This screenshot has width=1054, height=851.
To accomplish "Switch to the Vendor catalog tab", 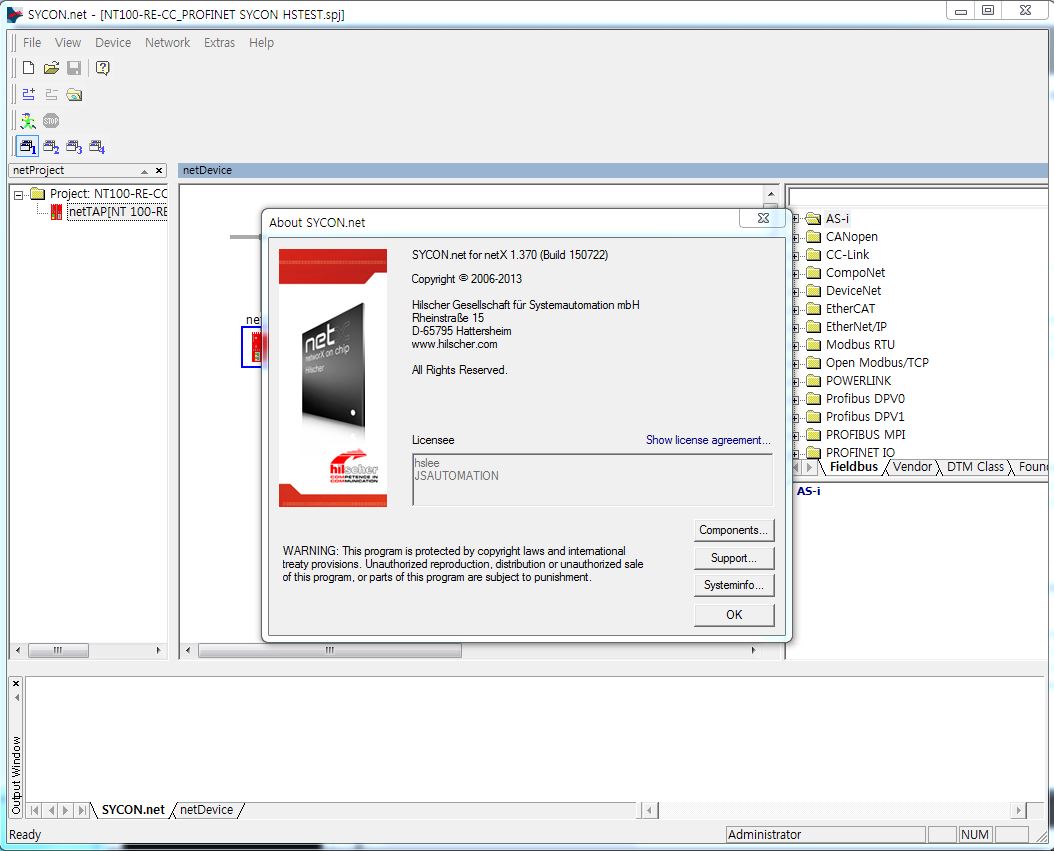I will 912,467.
